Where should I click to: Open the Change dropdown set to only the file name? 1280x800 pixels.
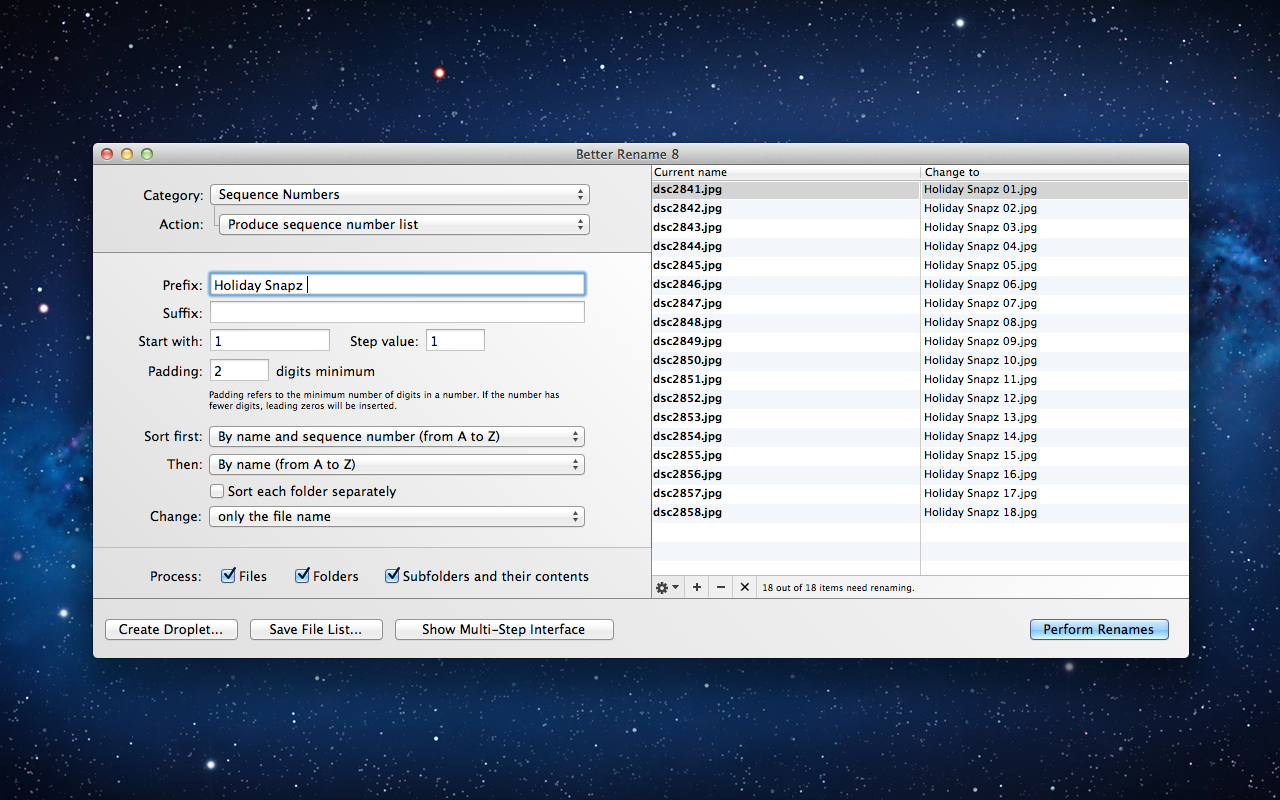click(x=397, y=516)
